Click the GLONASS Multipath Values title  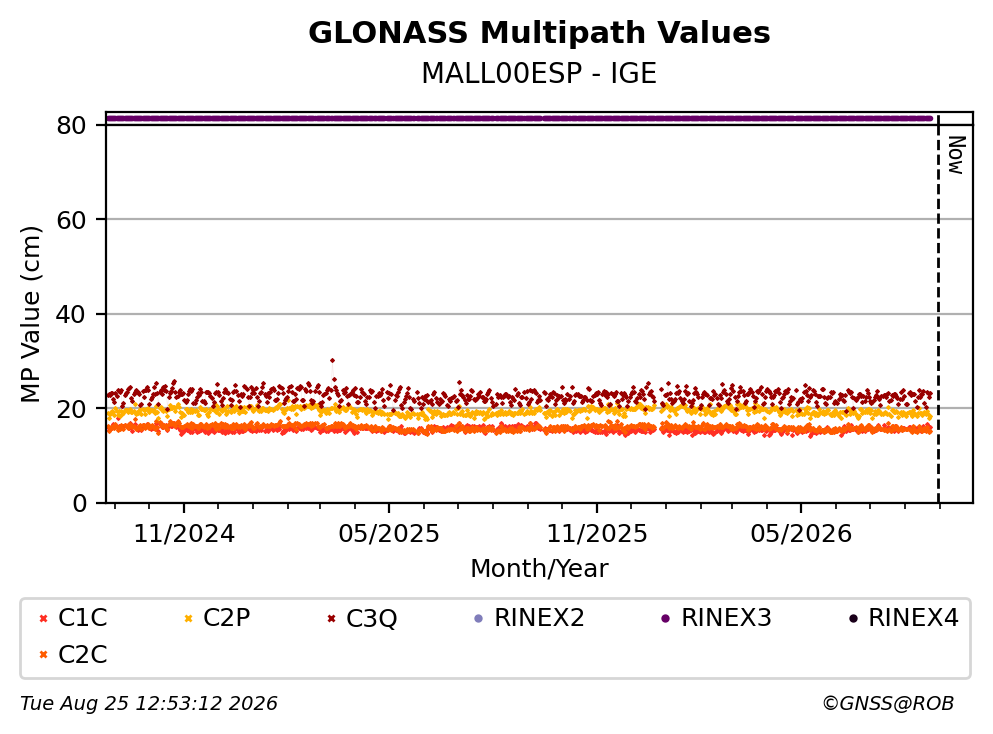point(539,32)
